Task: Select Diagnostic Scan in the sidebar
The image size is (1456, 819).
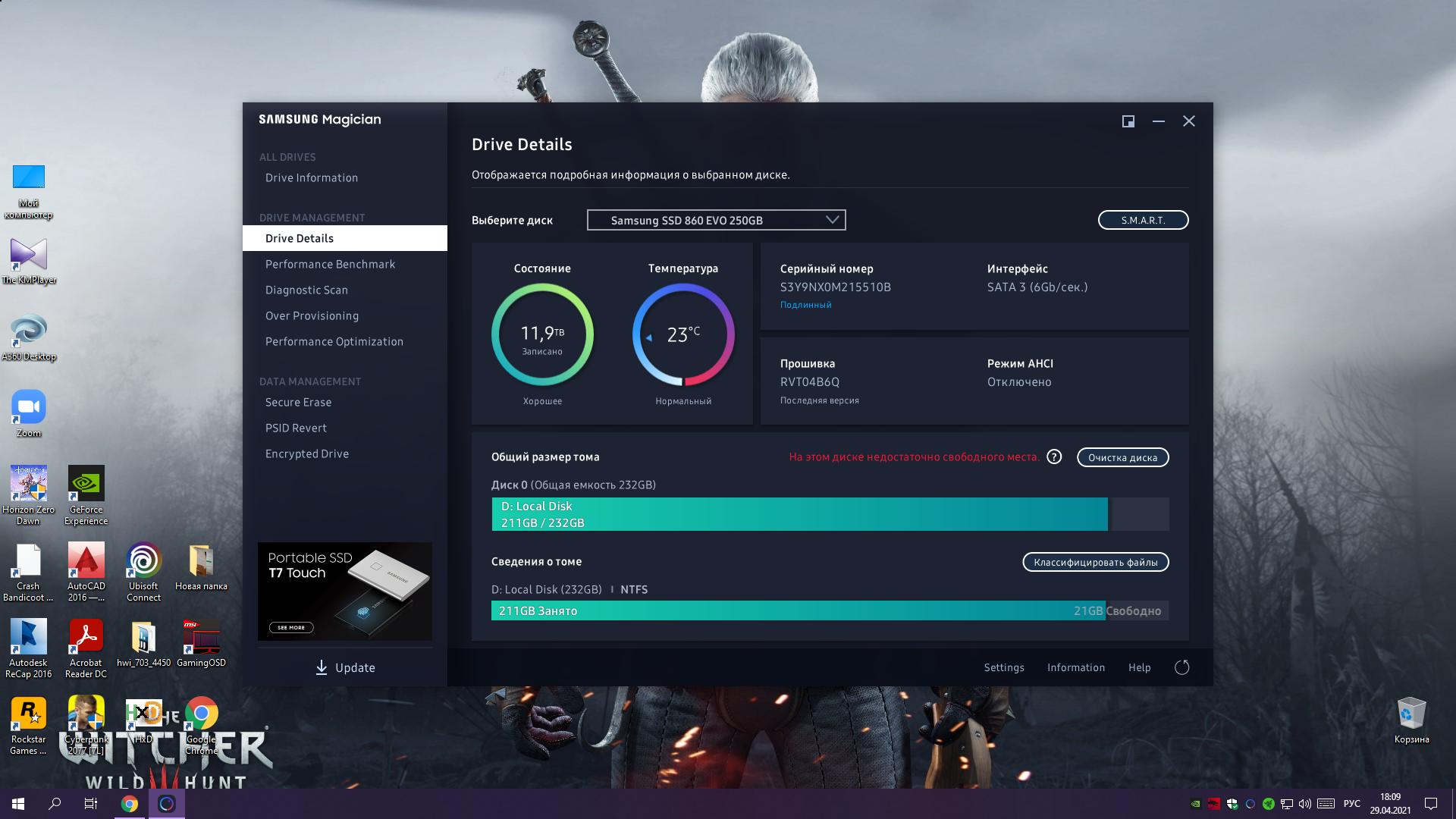Action: [x=306, y=290]
